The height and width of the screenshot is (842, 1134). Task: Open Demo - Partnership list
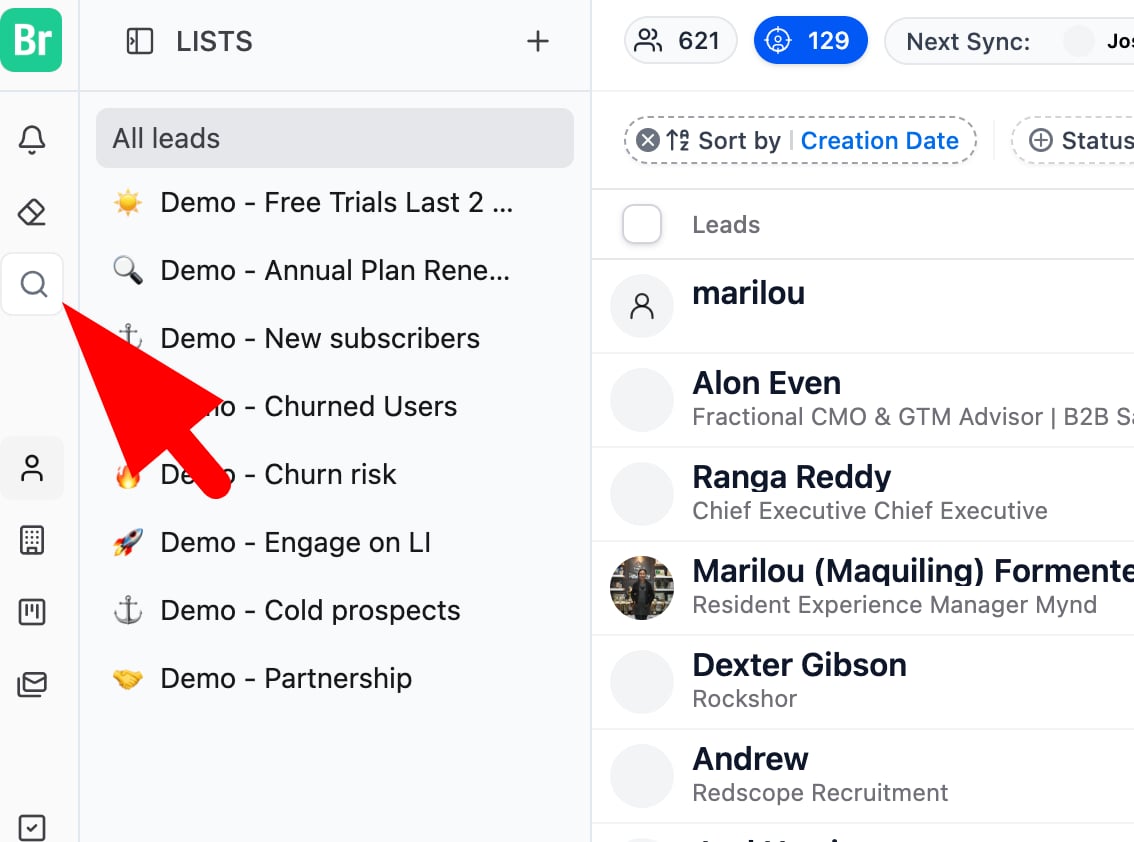[335, 679]
